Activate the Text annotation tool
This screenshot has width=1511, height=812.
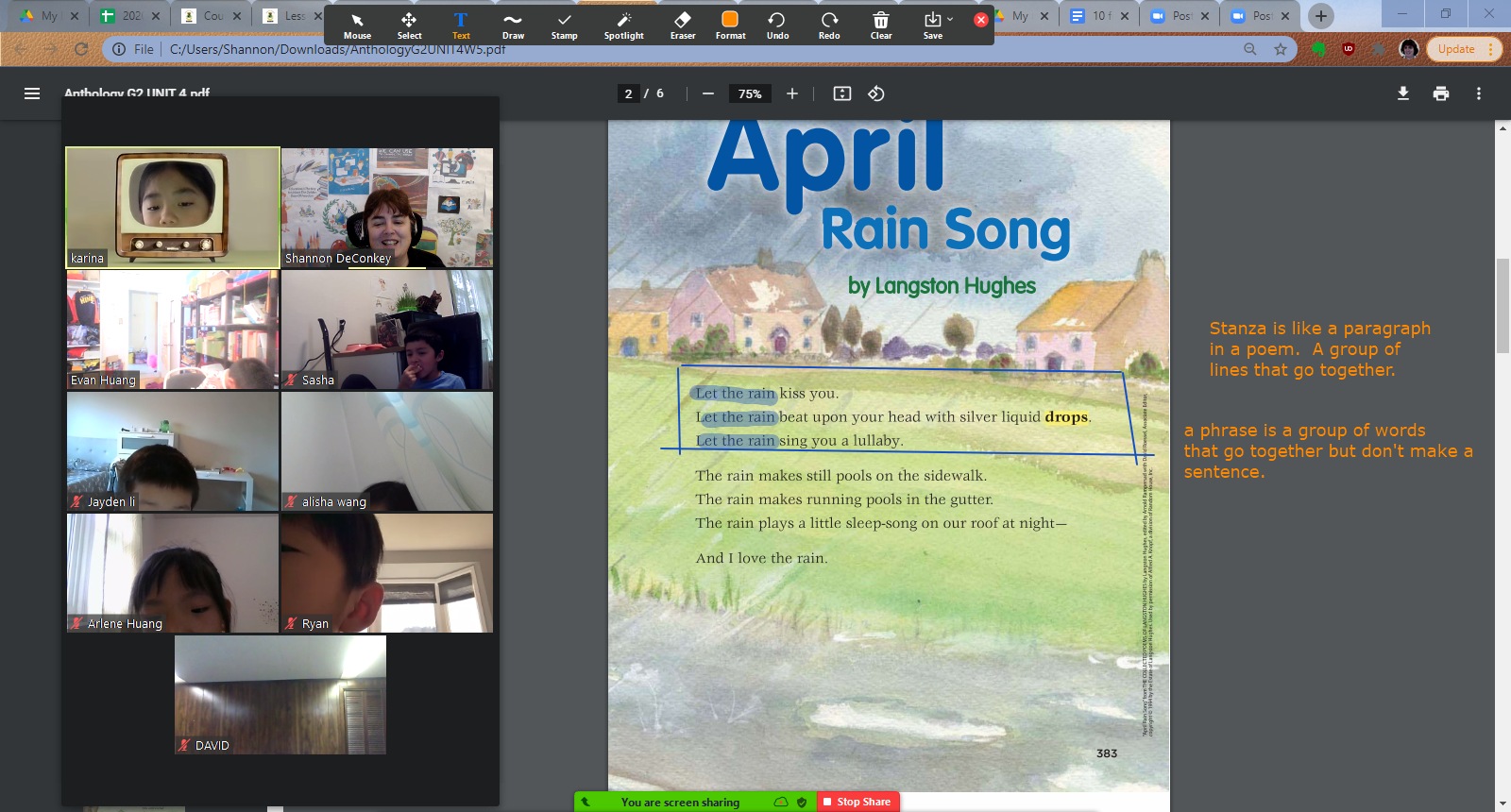(x=461, y=25)
